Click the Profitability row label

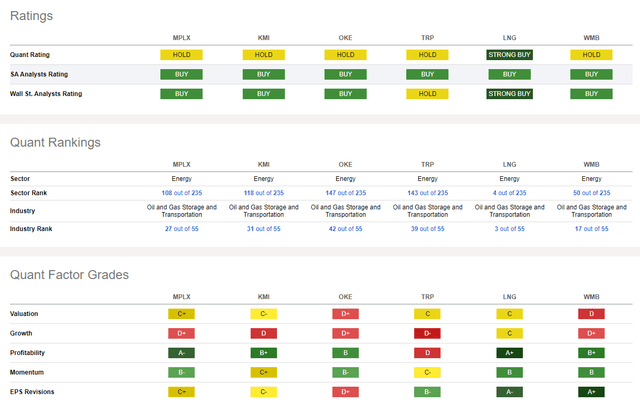point(27,353)
